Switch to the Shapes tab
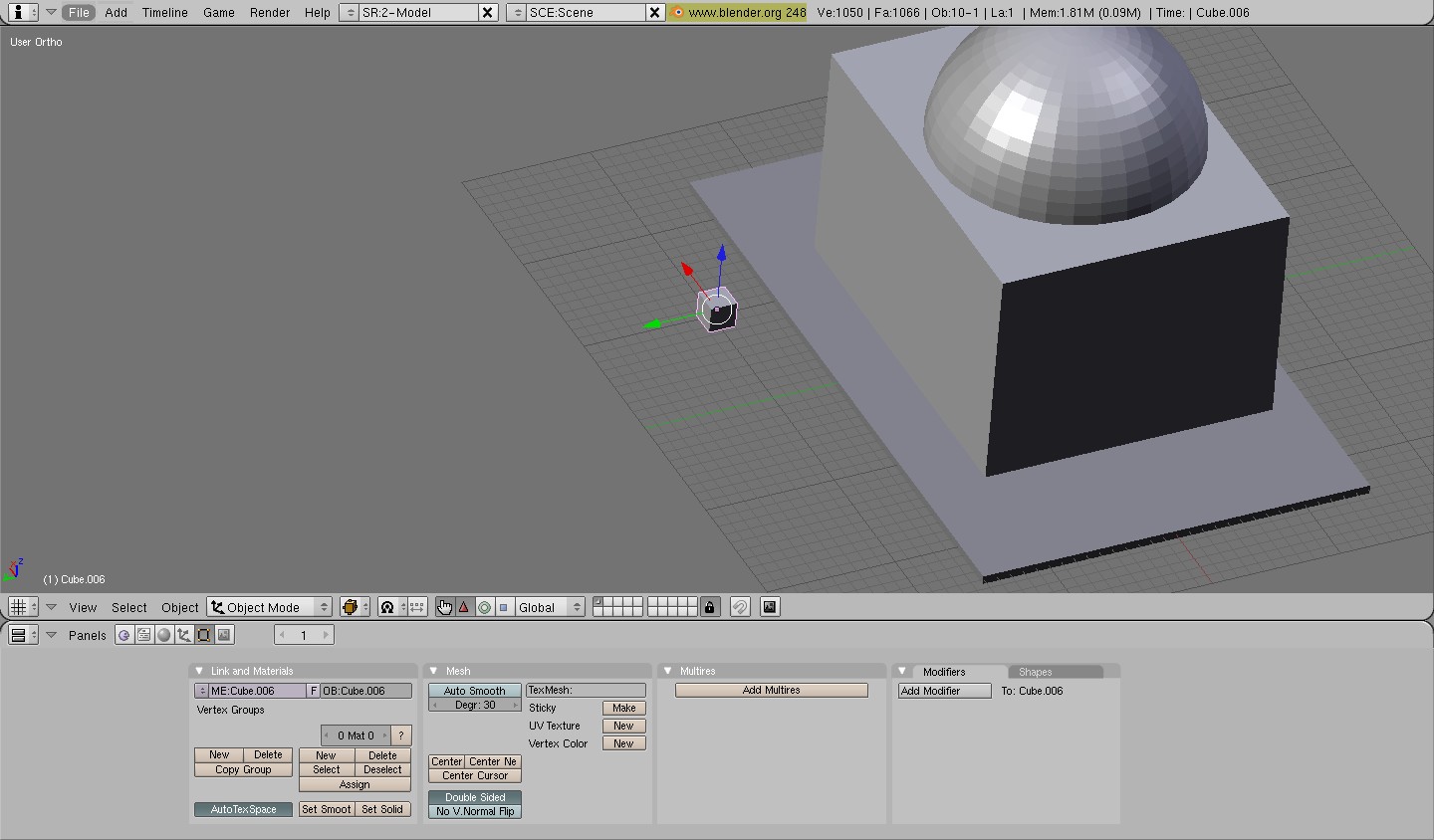Screen dimensions: 1434x840 click(1055, 672)
